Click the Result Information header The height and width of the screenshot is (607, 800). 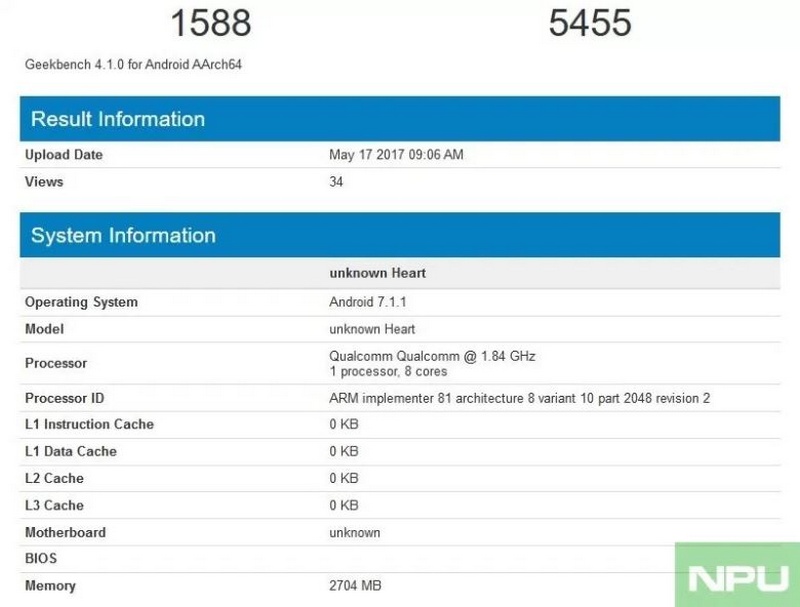[x=116, y=118]
